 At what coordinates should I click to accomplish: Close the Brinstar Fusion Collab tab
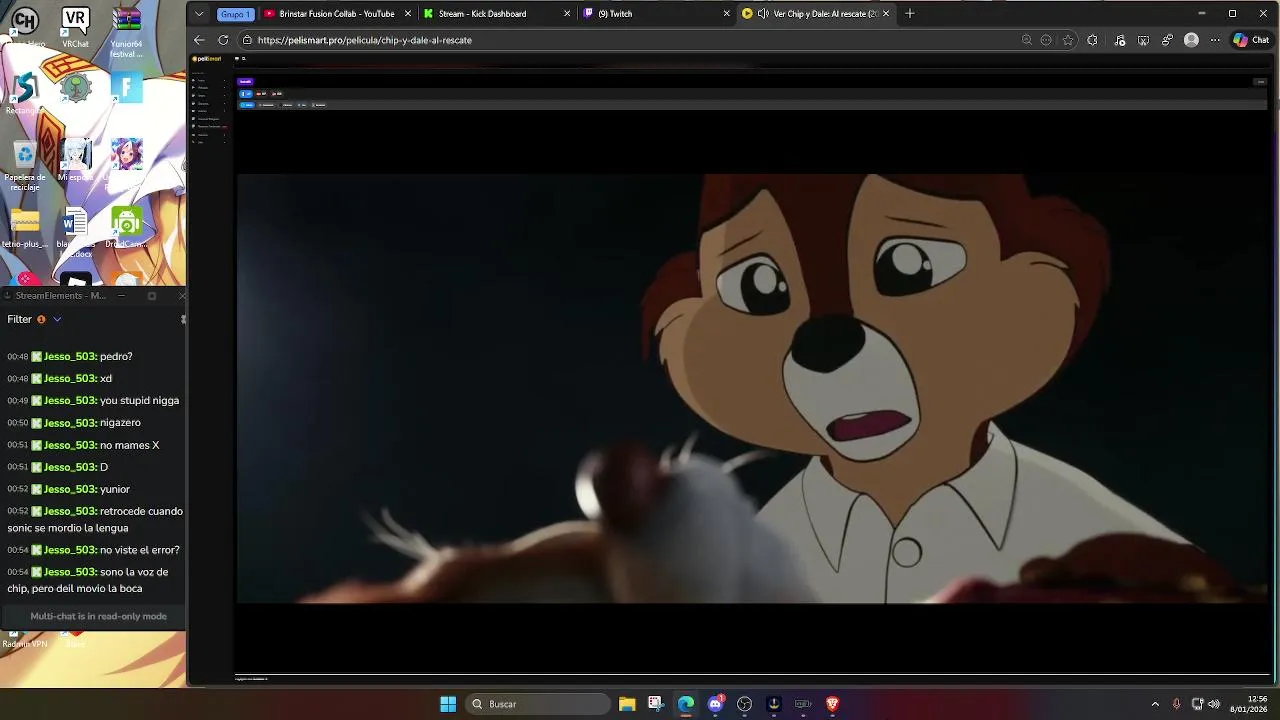(x=407, y=14)
